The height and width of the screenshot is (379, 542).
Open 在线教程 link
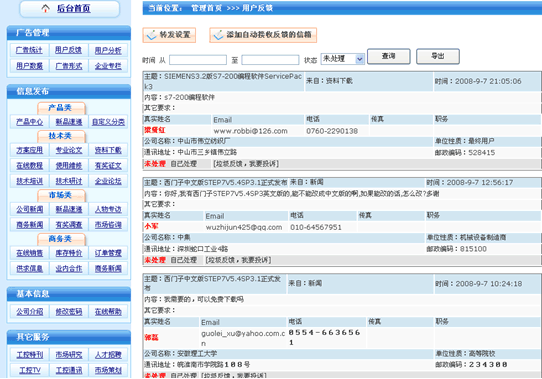(29, 166)
